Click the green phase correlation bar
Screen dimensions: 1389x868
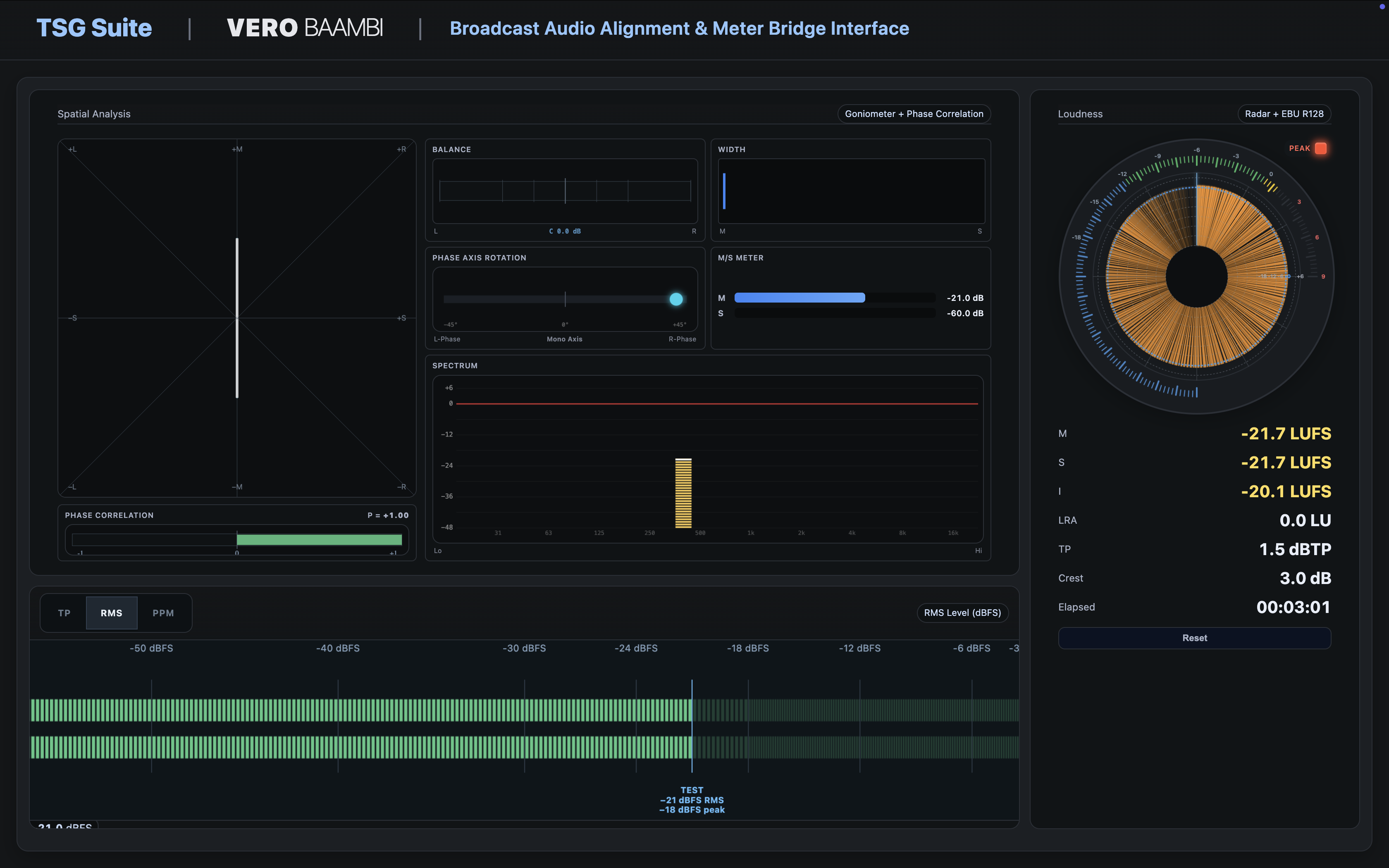point(319,540)
